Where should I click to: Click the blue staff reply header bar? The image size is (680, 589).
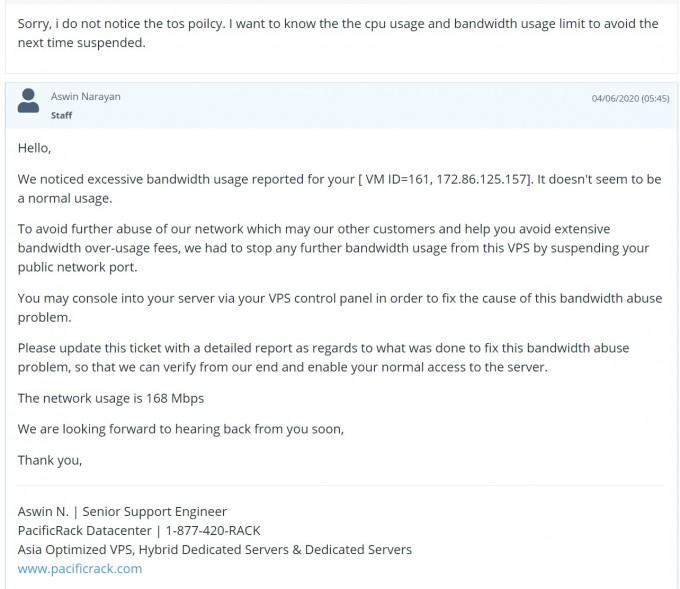point(342,105)
